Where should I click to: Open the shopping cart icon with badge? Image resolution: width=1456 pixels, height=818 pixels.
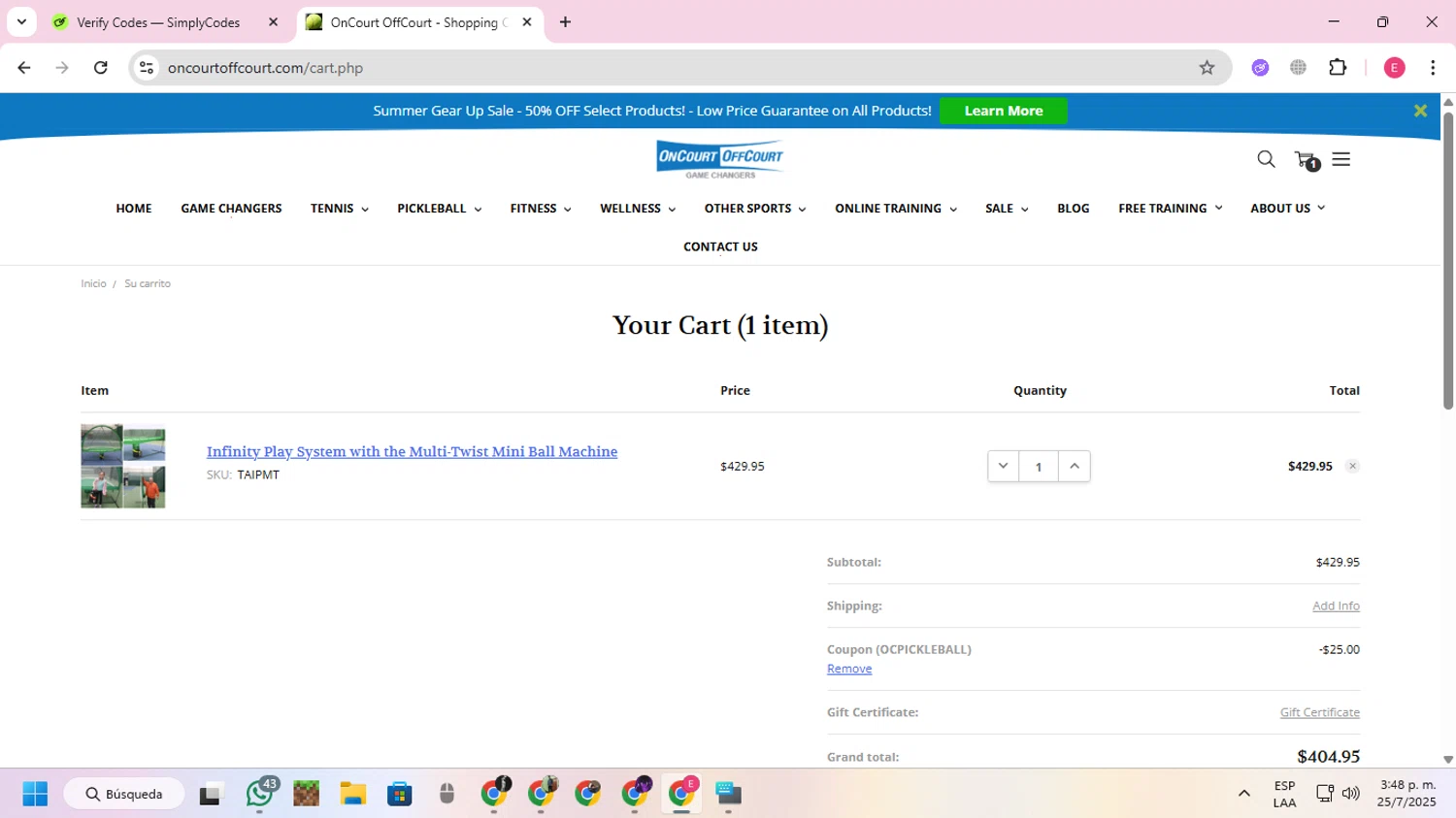coord(1307,160)
